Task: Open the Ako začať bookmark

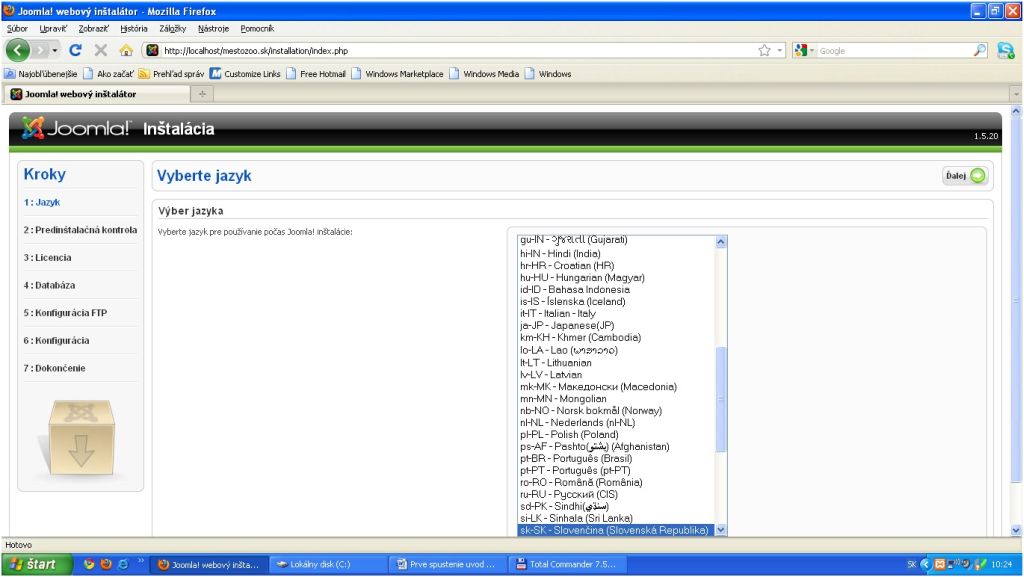Action: pos(108,74)
